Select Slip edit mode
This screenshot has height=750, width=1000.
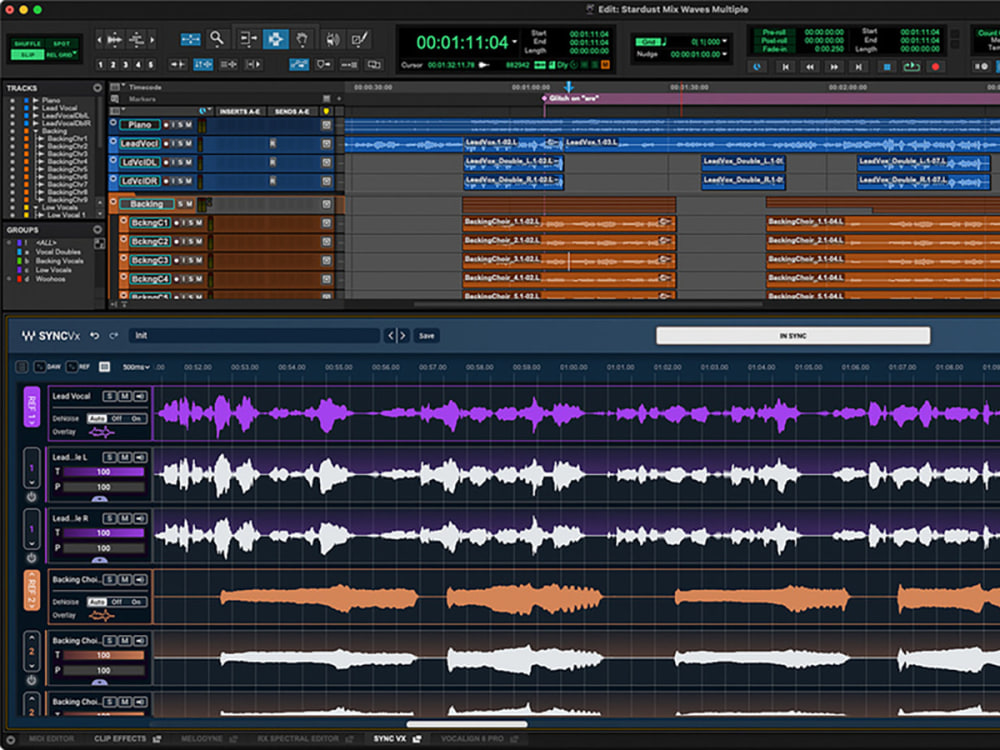(27, 55)
